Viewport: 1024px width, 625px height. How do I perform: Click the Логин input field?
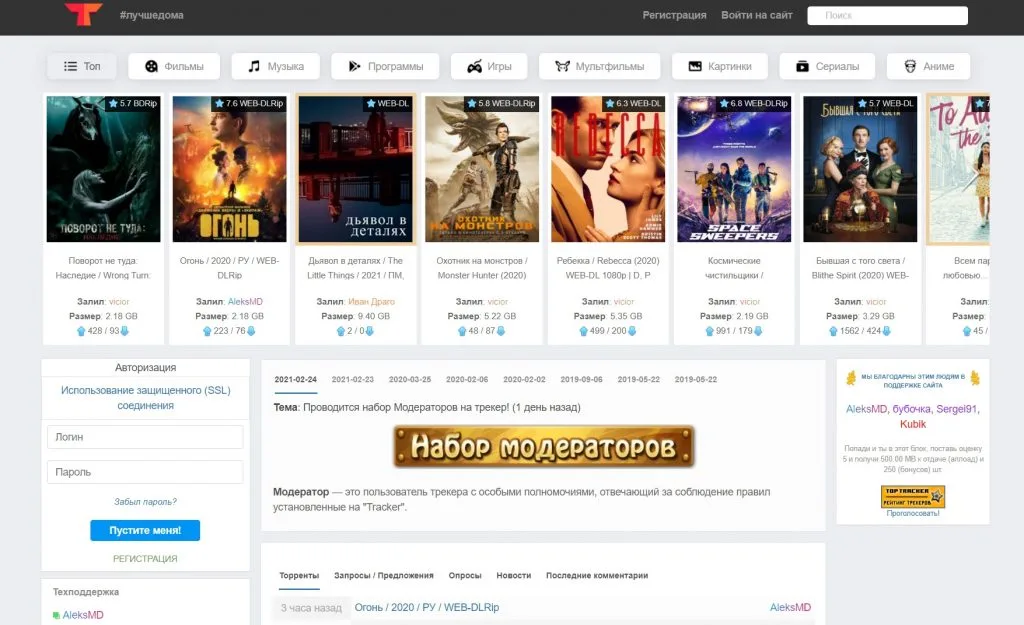(x=145, y=437)
